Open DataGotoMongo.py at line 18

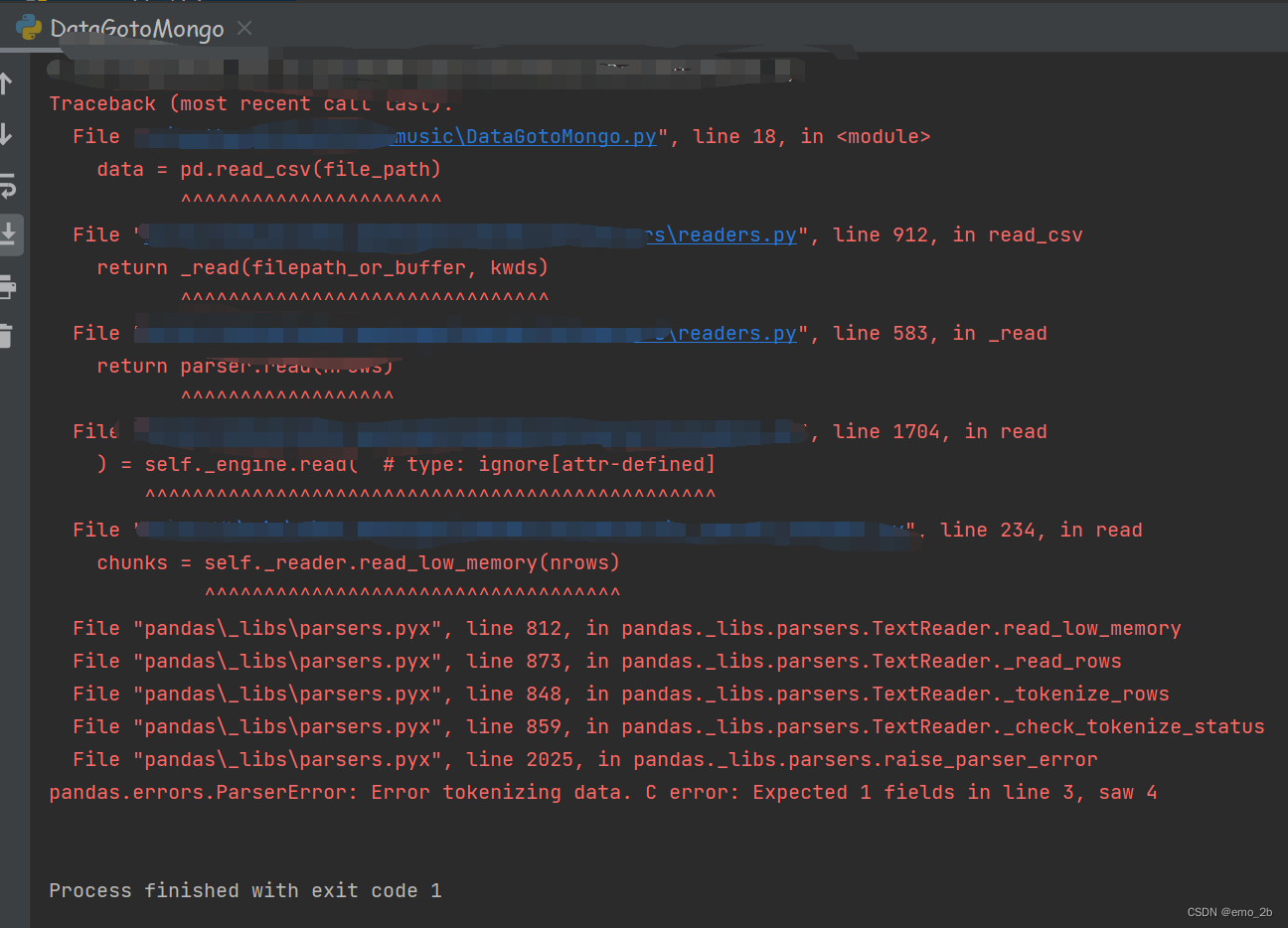525,136
